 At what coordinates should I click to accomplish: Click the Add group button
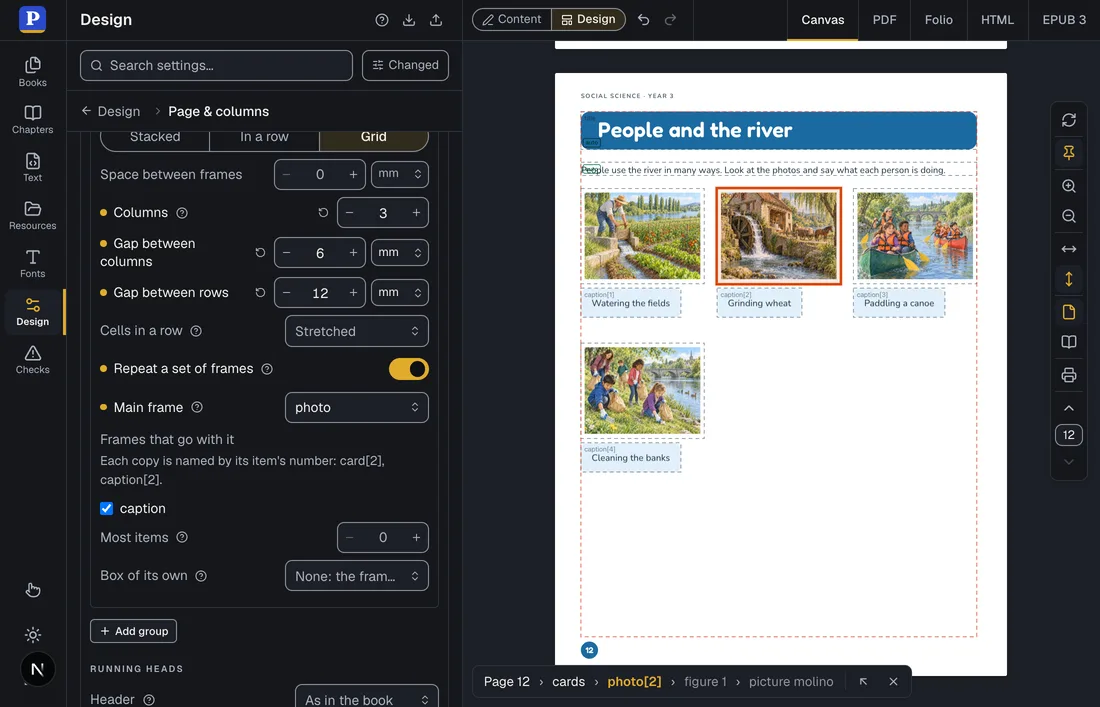coord(133,631)
